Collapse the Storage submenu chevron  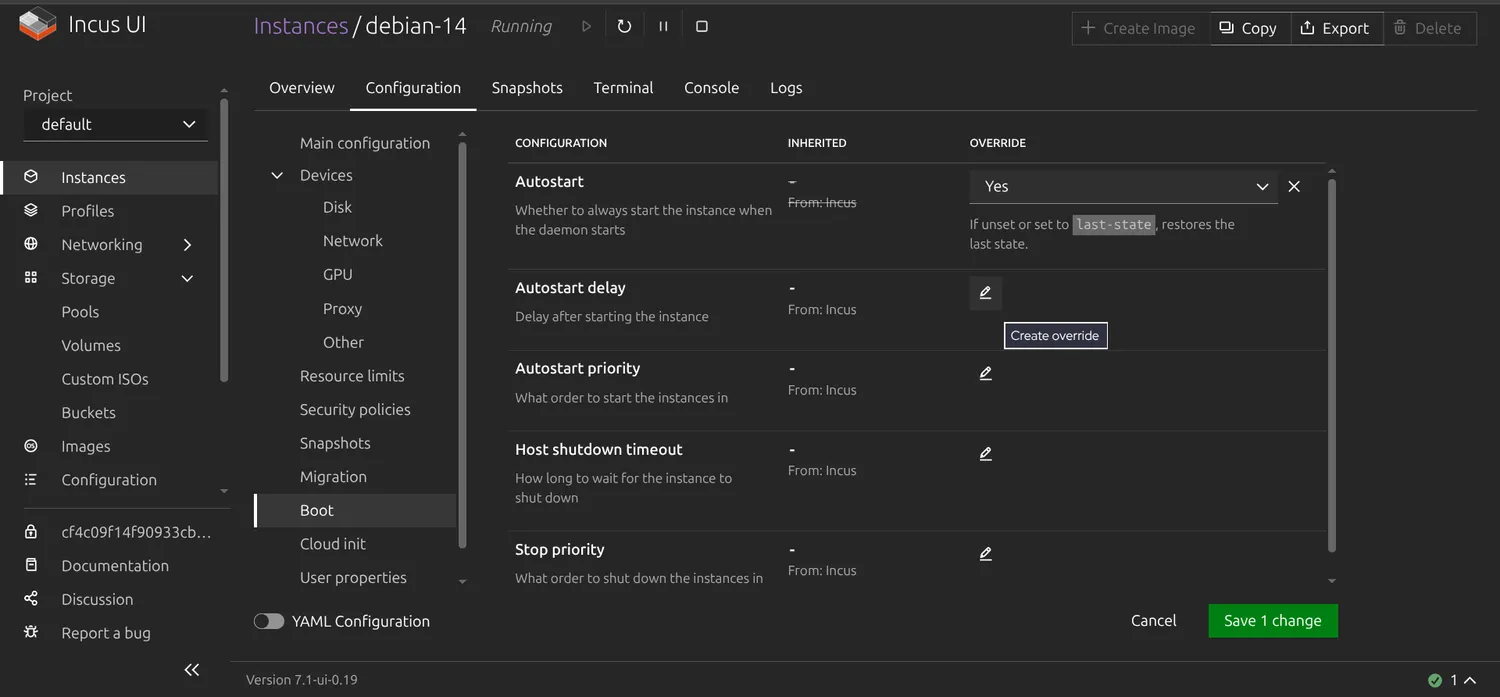(187, 278)
